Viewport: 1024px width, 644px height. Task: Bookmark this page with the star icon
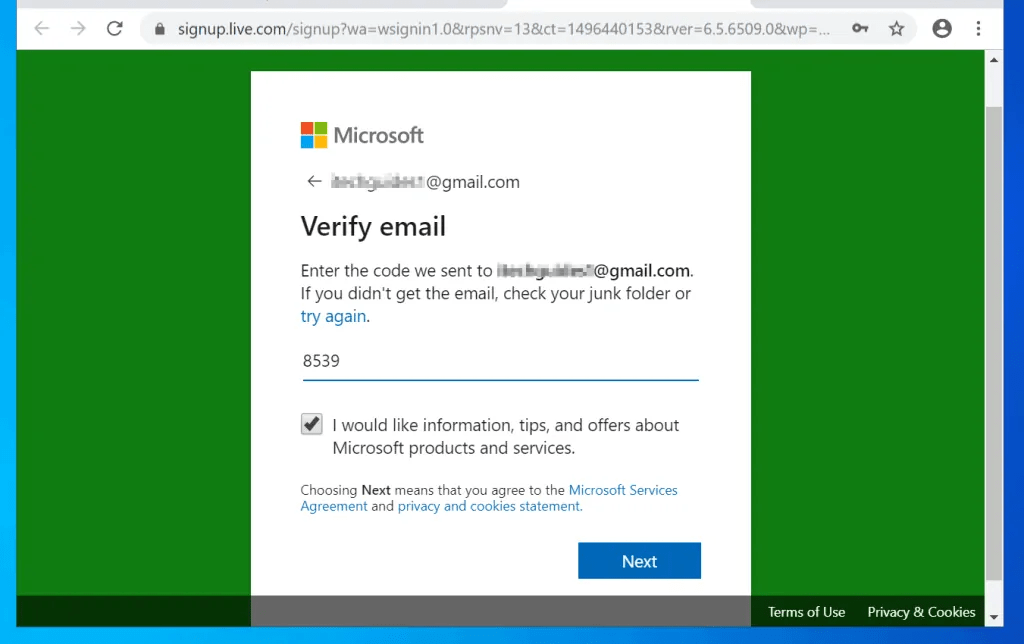coord(896,29)
